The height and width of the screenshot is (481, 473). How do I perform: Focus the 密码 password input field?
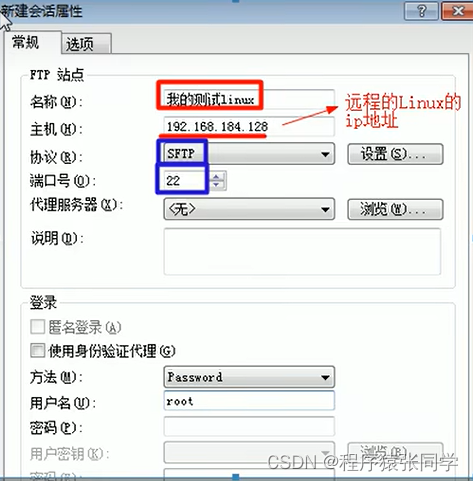[x=249, y=426]
